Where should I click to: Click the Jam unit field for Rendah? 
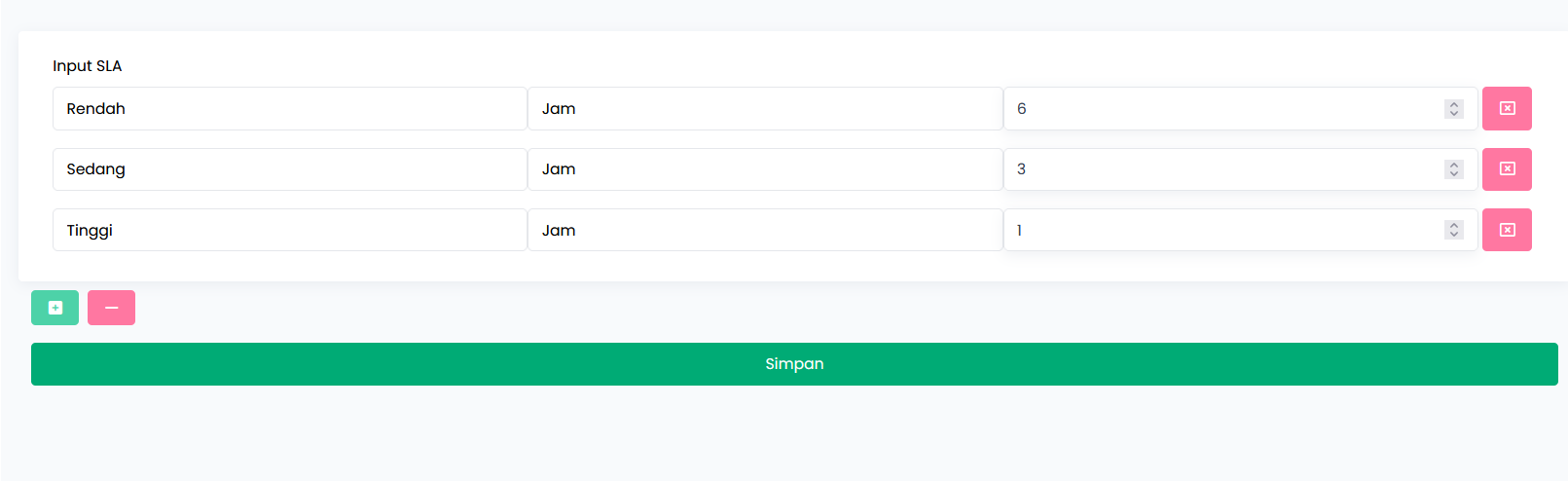click(764, 108)
